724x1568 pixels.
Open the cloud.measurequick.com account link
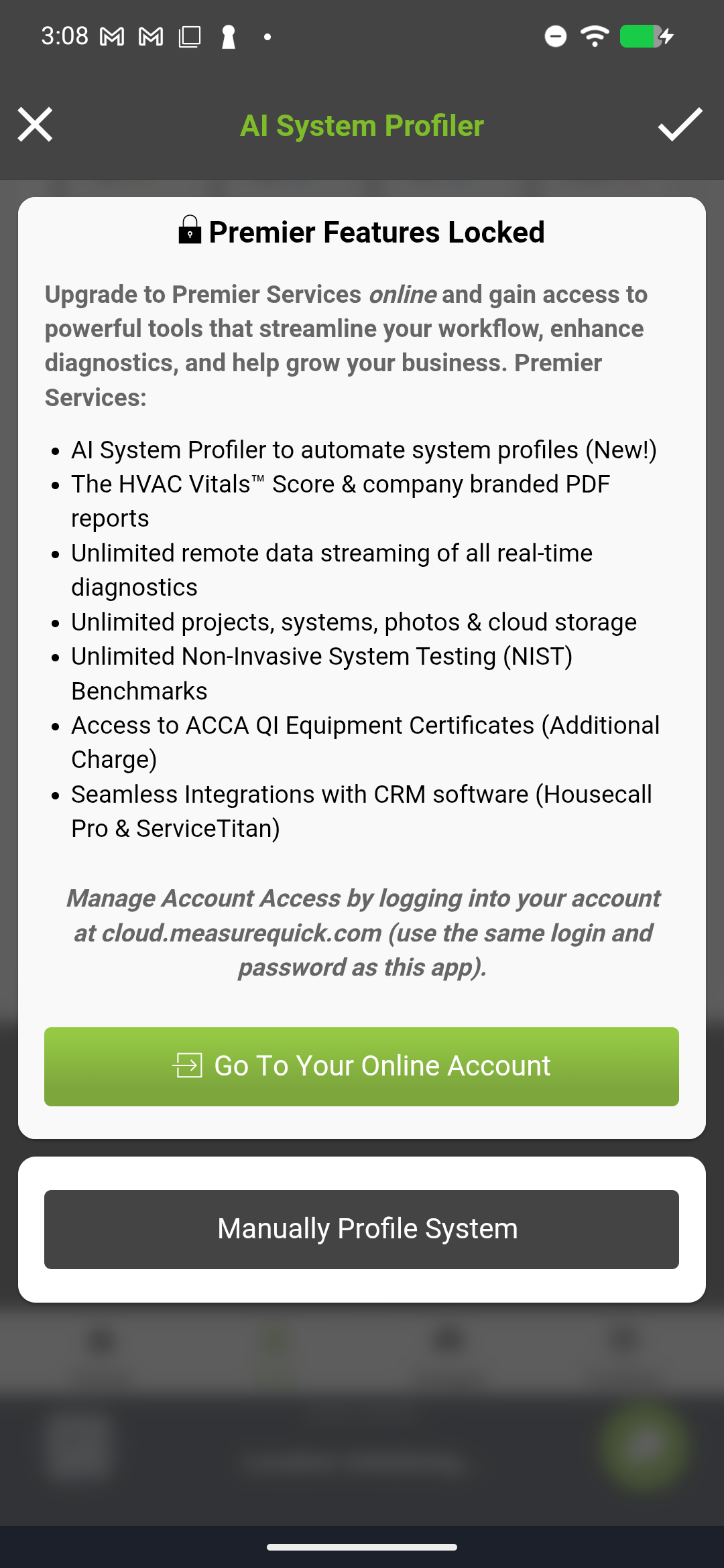click(241, 933)
